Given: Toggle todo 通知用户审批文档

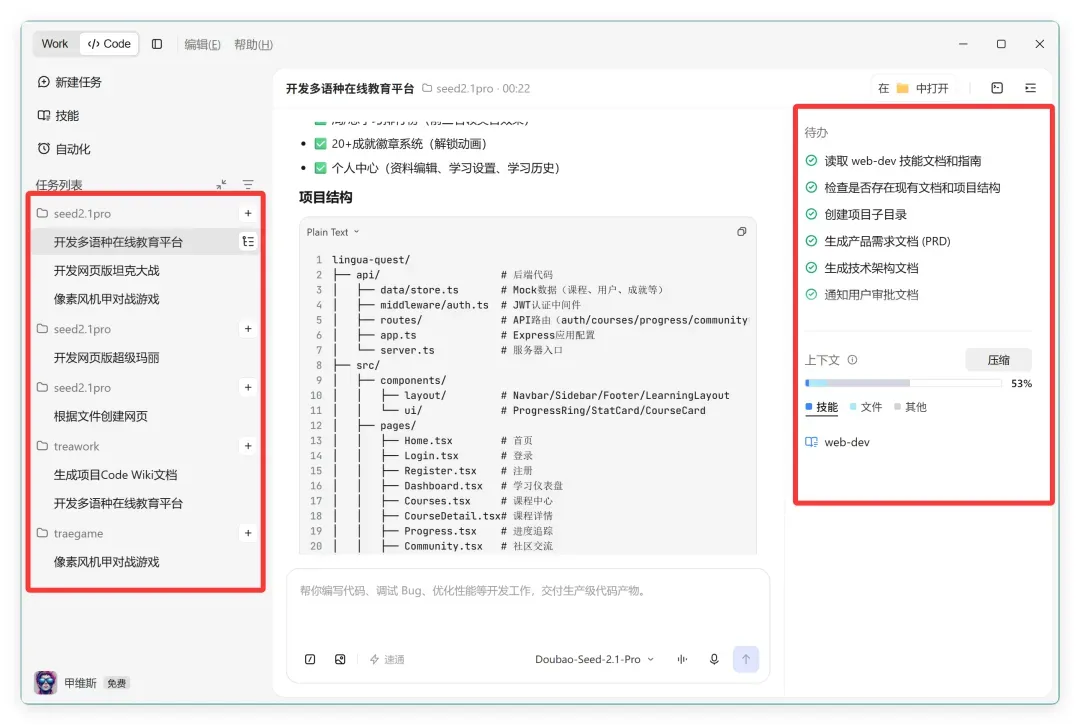Looking at the screenshot, I should 811,295.
